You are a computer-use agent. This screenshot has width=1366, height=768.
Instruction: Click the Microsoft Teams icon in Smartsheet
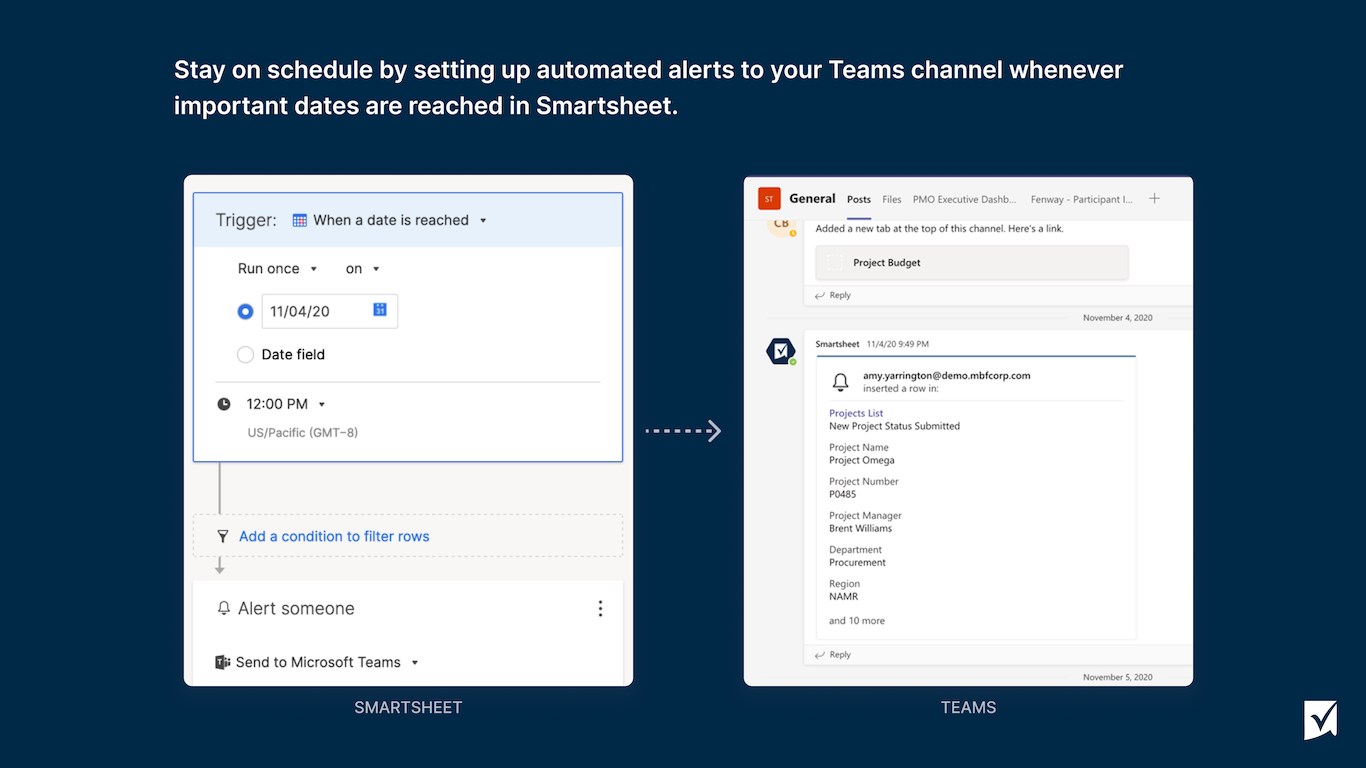tap(223, 662)
